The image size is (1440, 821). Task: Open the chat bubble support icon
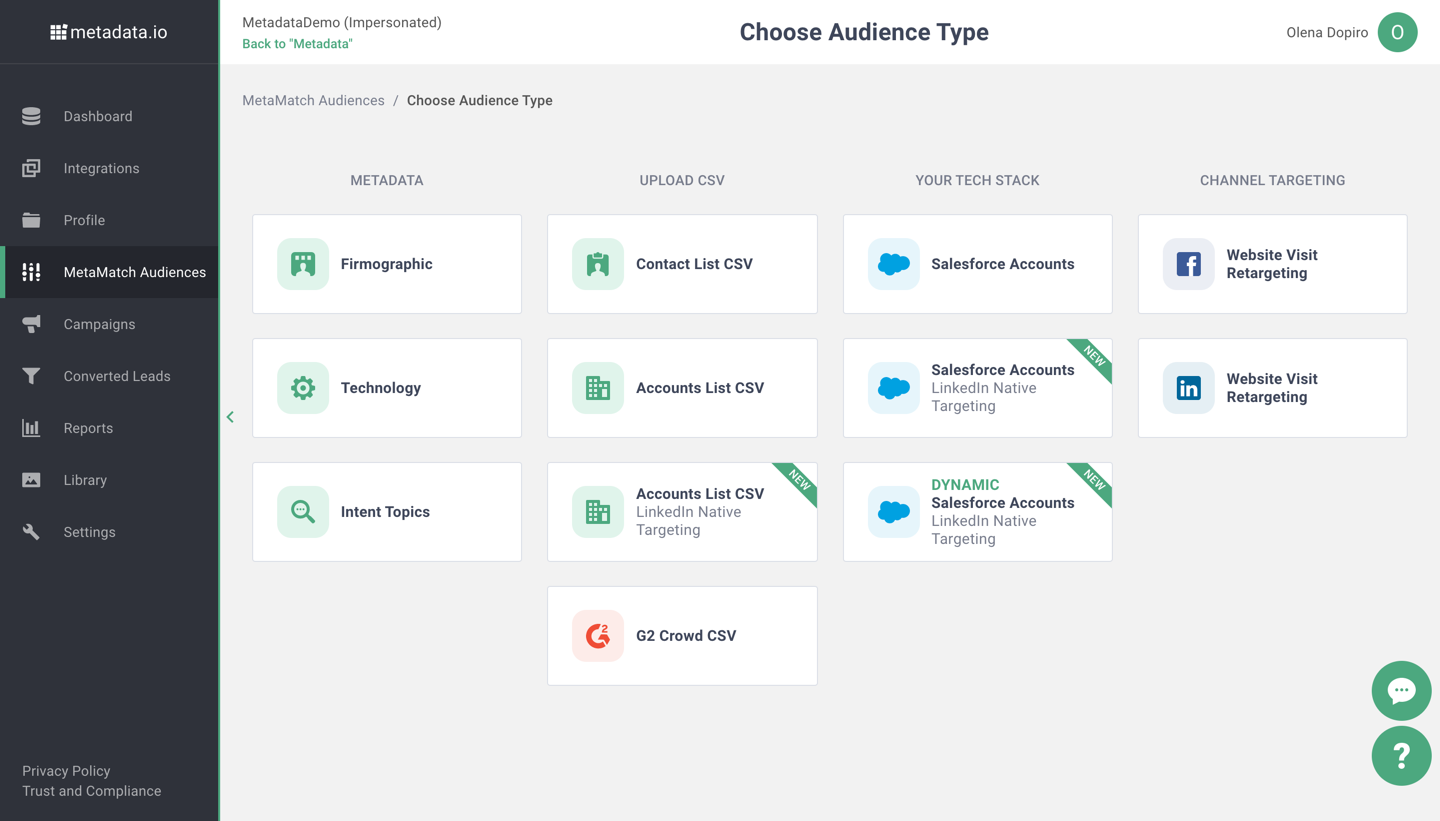point(1401,690)
